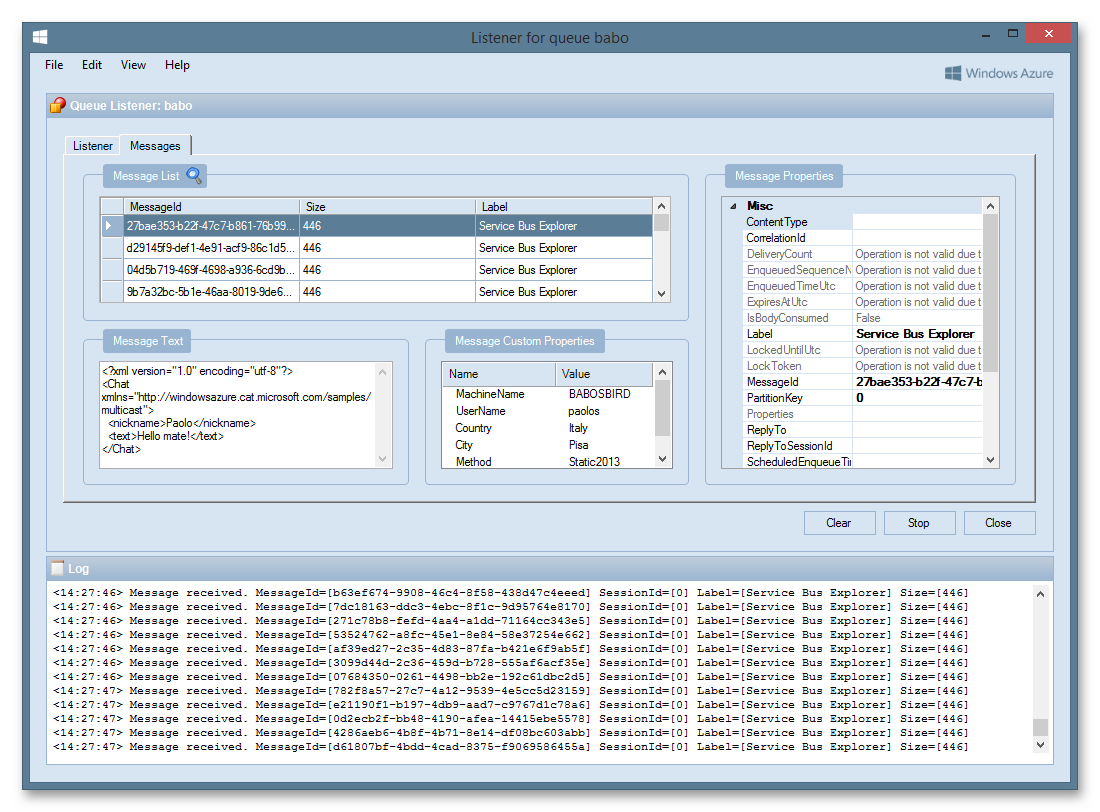Select the IsBodyConsumed property
The image size is (1100, 812).
863,318
